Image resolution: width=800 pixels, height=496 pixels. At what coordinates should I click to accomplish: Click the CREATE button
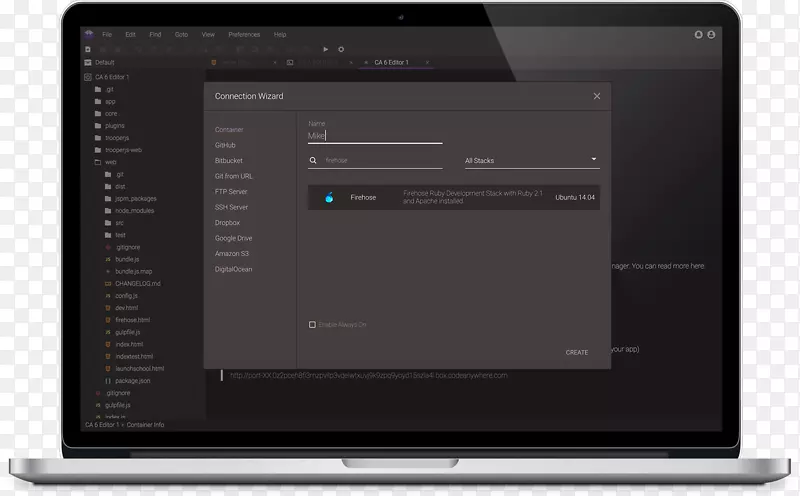[577, 352]
